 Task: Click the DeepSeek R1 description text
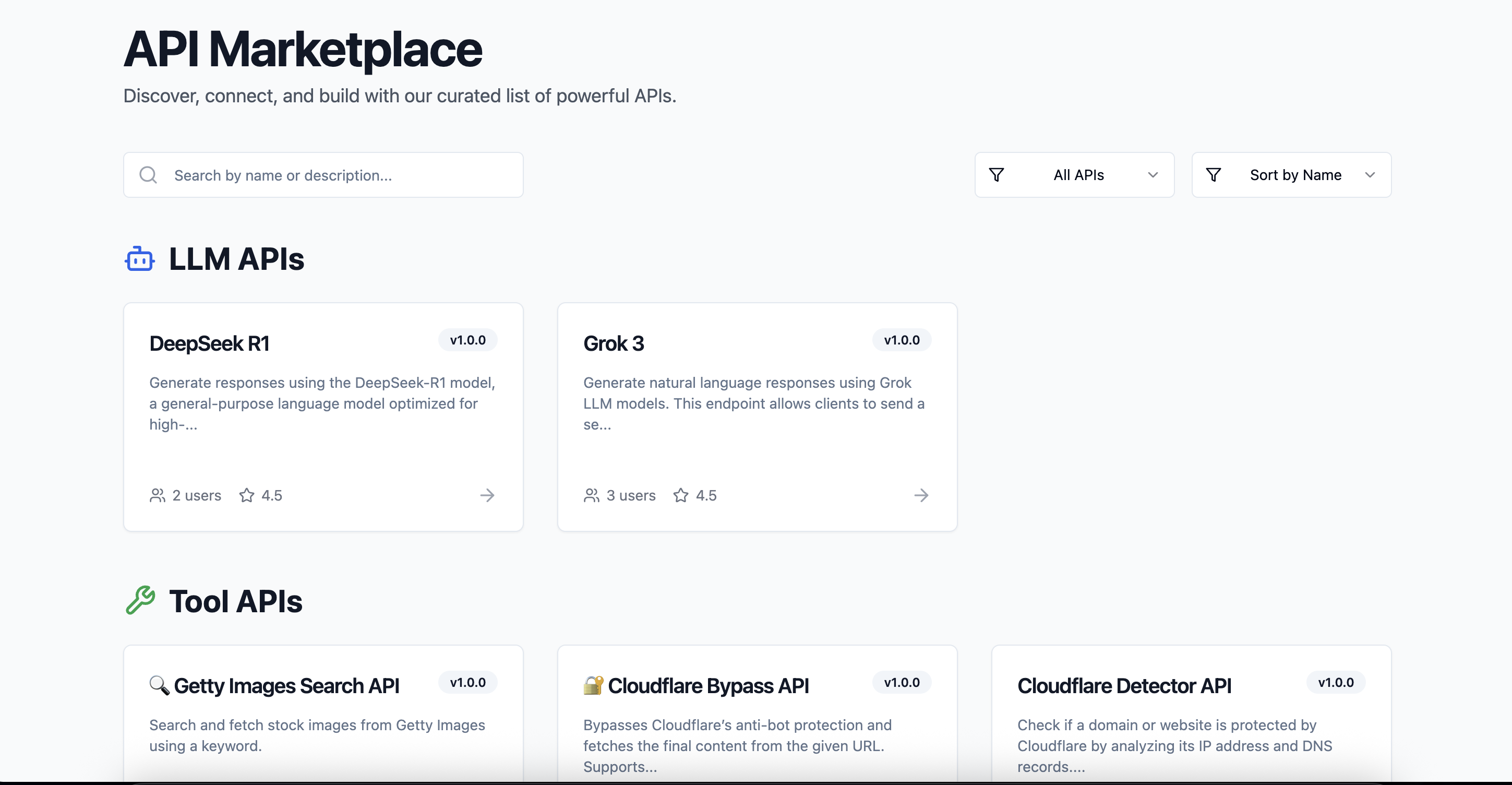[322, 403]
